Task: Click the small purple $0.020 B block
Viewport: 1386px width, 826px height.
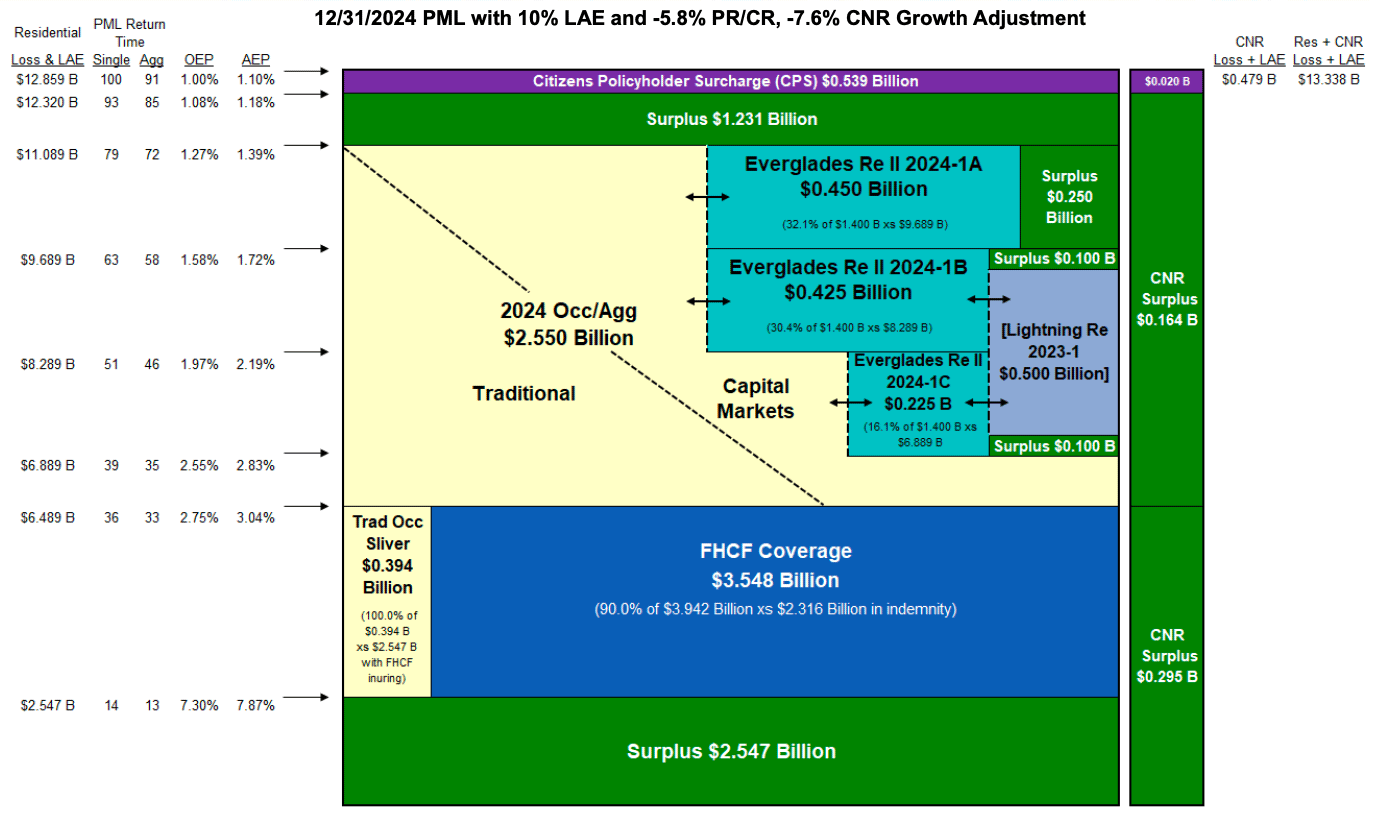Action: click(1166, 81)
